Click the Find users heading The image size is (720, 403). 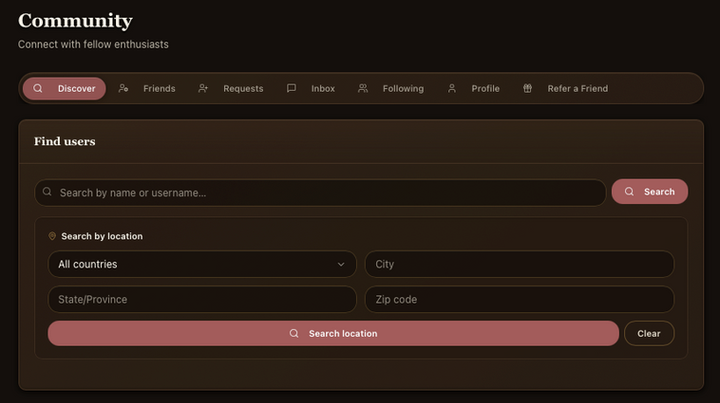65,141
